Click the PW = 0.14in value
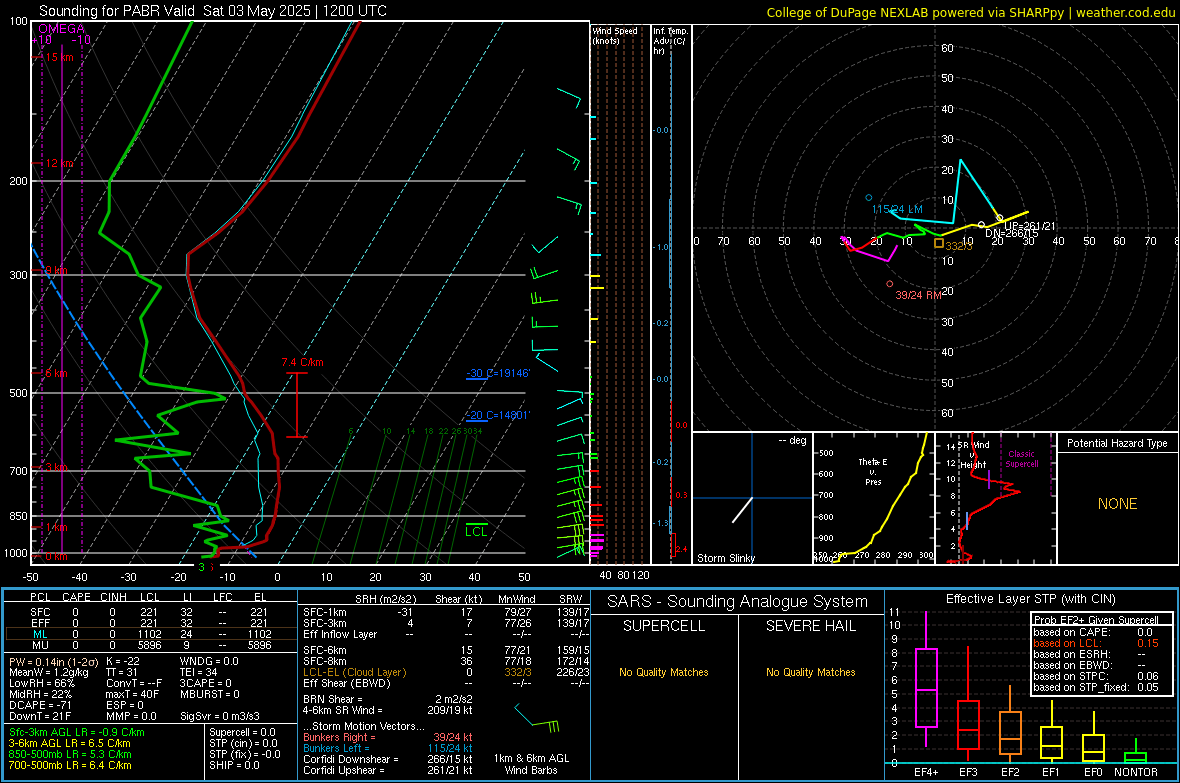This screenshot has height=783, width=1180. tap(54, 661)
